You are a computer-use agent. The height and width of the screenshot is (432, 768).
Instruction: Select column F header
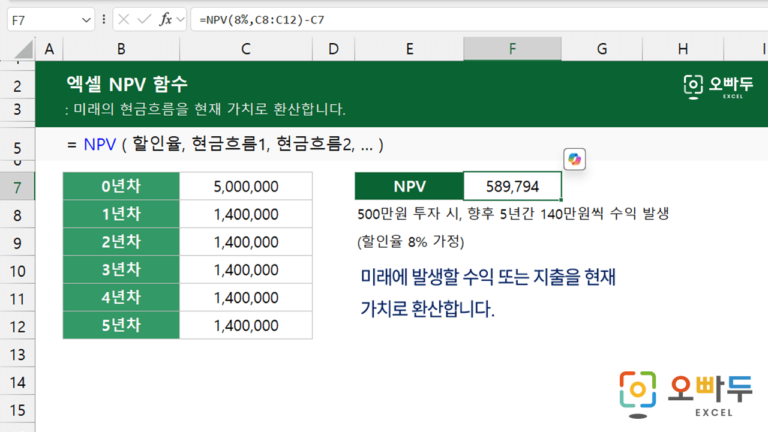[x=512, y=49]
